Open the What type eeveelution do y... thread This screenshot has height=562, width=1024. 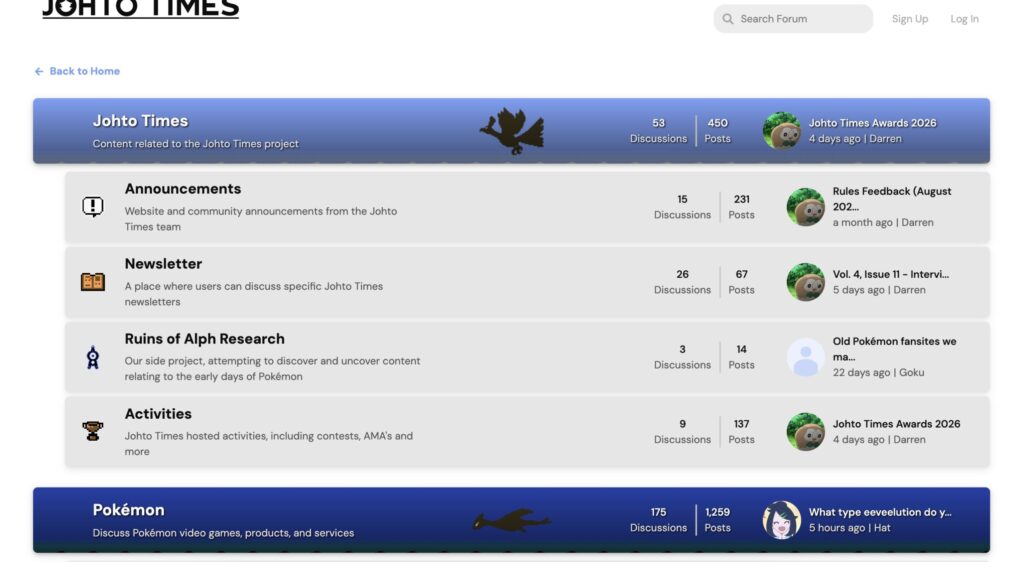click(x=880, y=512)
